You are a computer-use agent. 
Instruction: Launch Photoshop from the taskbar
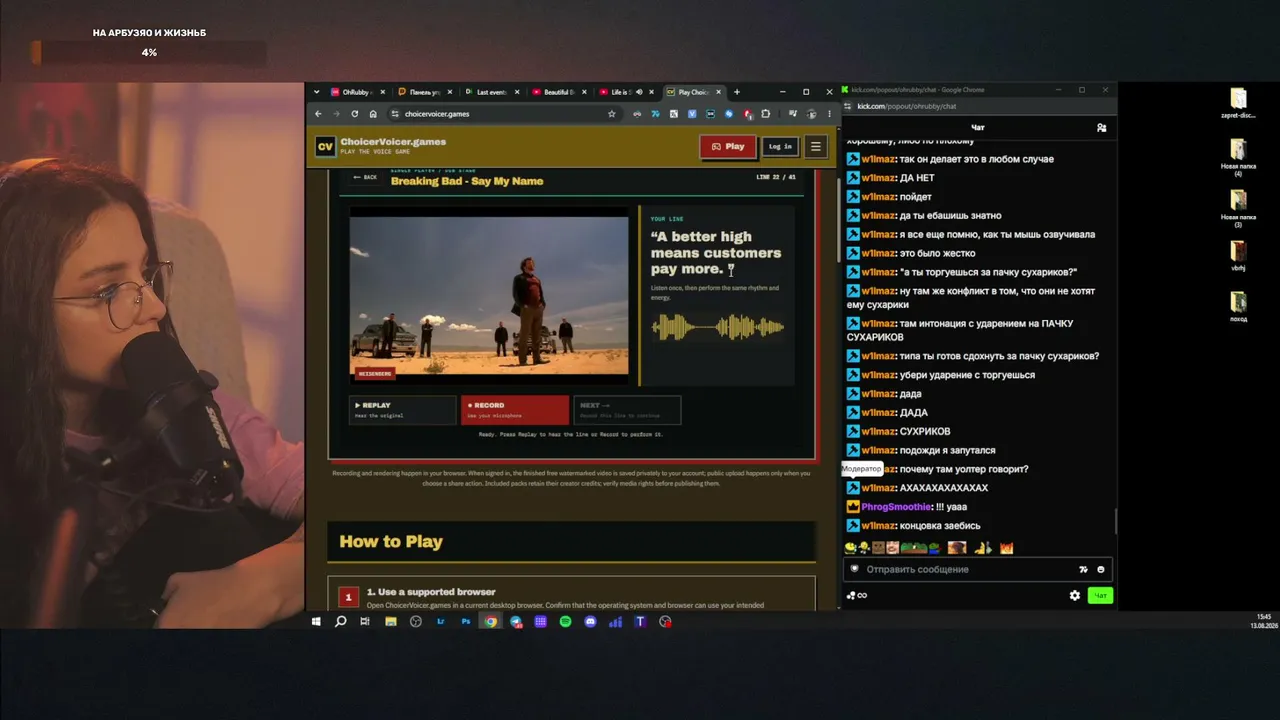click(x=466, y=622)
